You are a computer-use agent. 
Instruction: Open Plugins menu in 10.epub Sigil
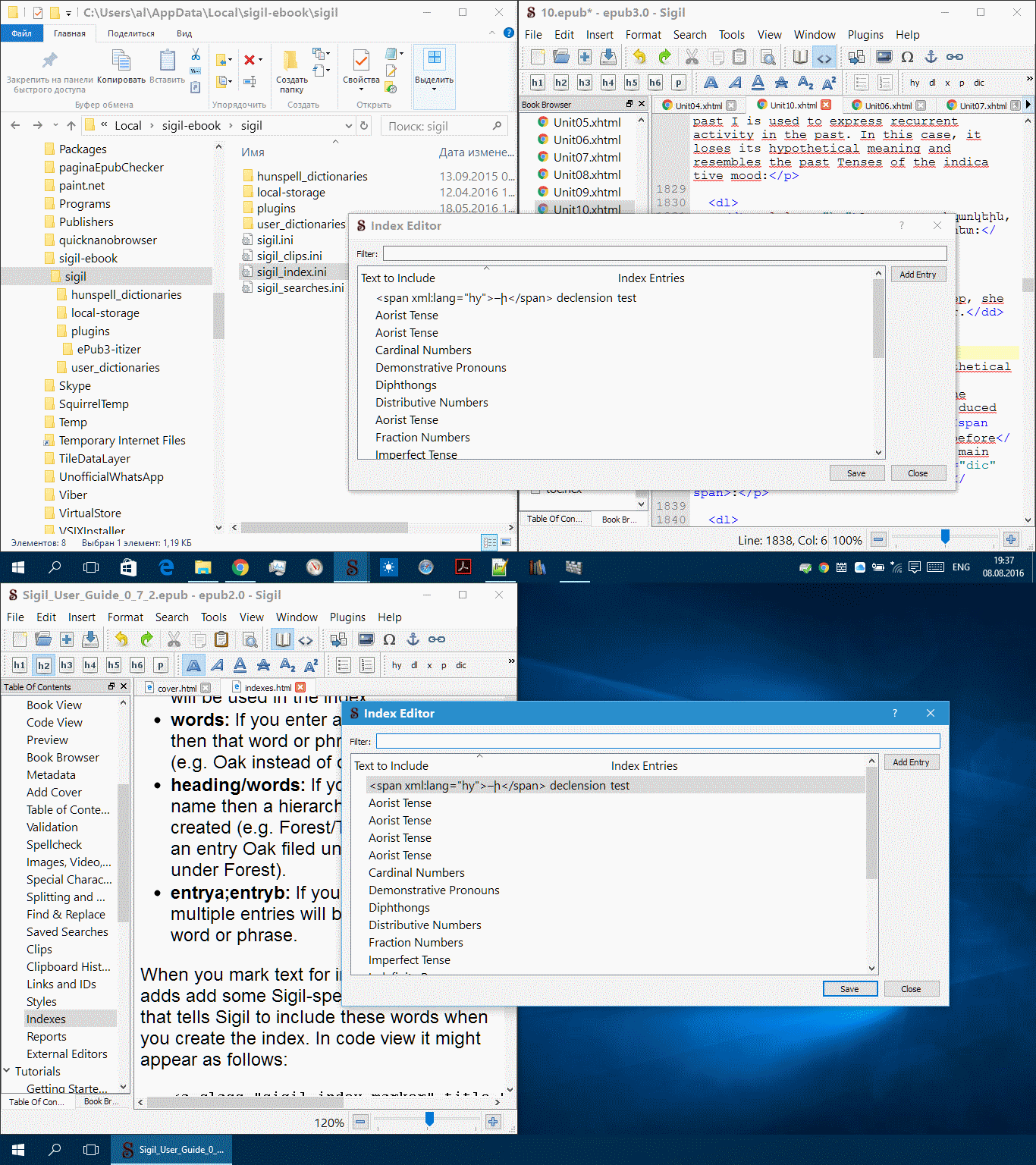click(x=865, y=35)
